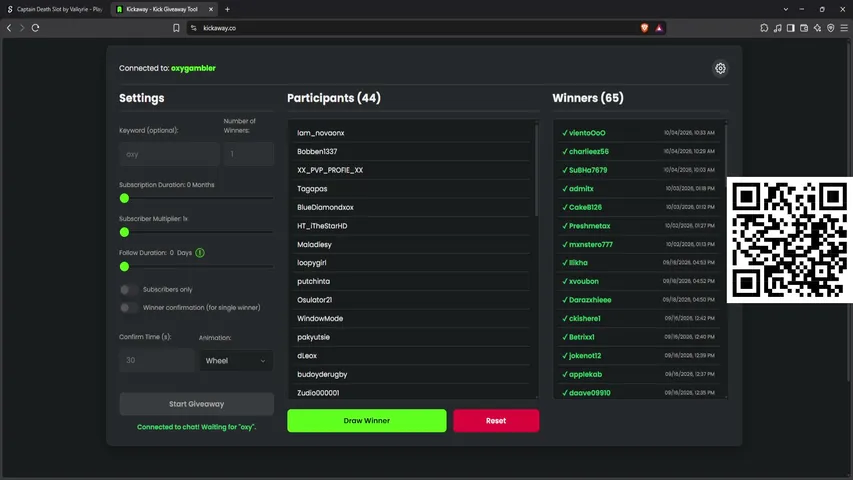Adjust the Subscription Duration slider handle
This screenshot has height=480, width=853.
125,198
